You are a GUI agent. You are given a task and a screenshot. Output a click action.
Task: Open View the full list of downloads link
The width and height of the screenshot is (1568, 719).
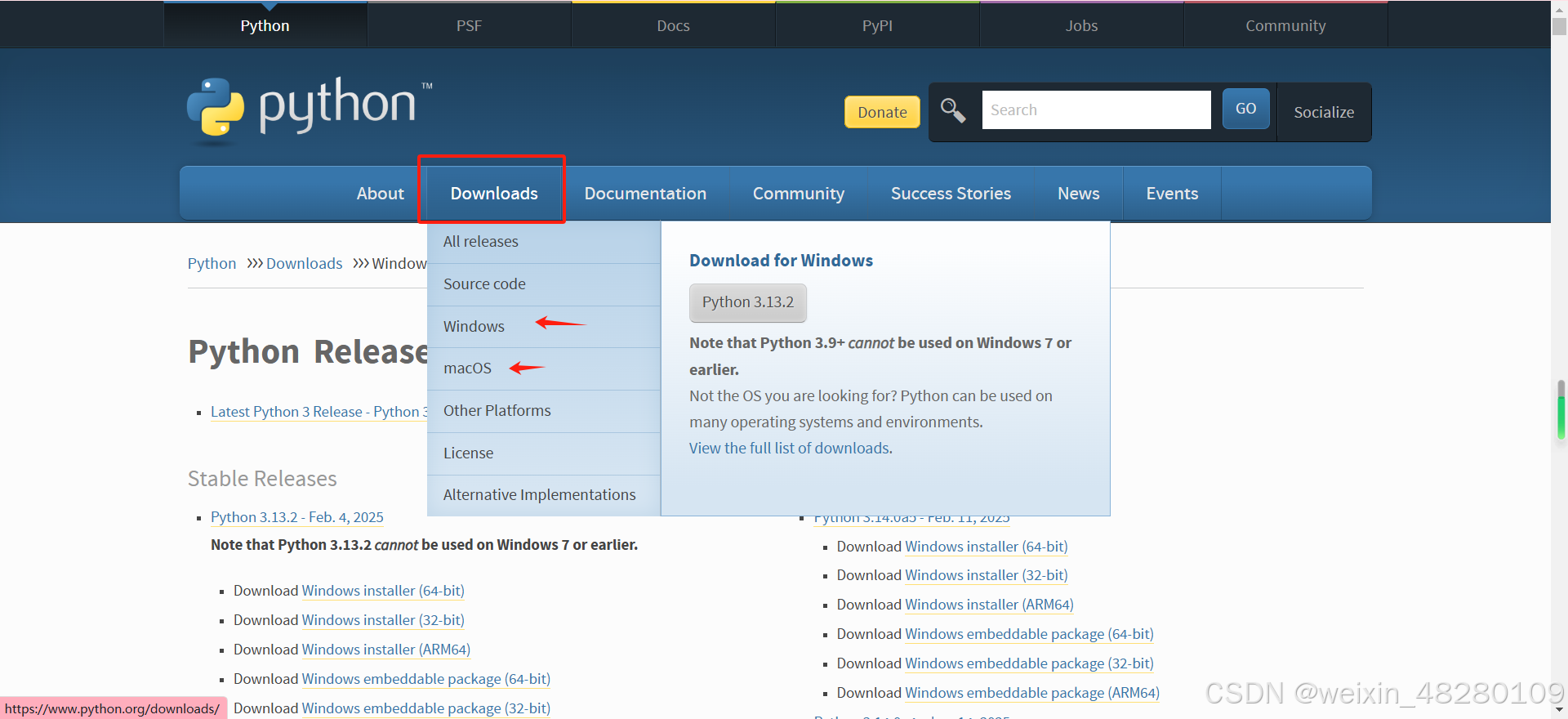(789, 449)
